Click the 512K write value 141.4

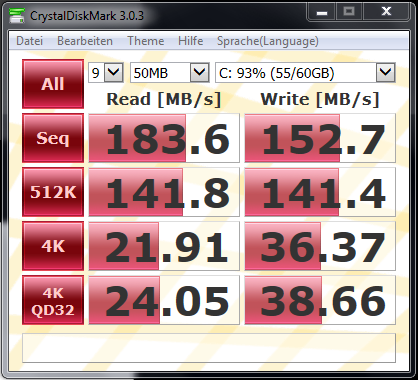[x=320, y=192]
